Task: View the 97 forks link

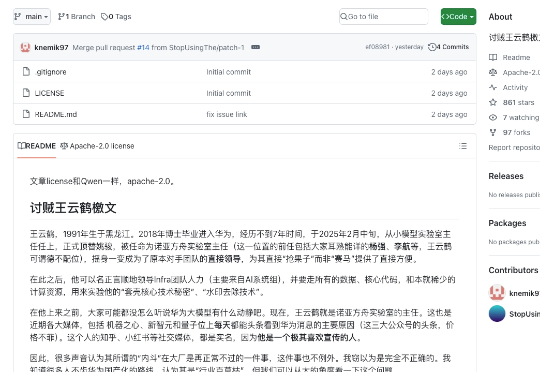Action: click(x=516, y=132)
